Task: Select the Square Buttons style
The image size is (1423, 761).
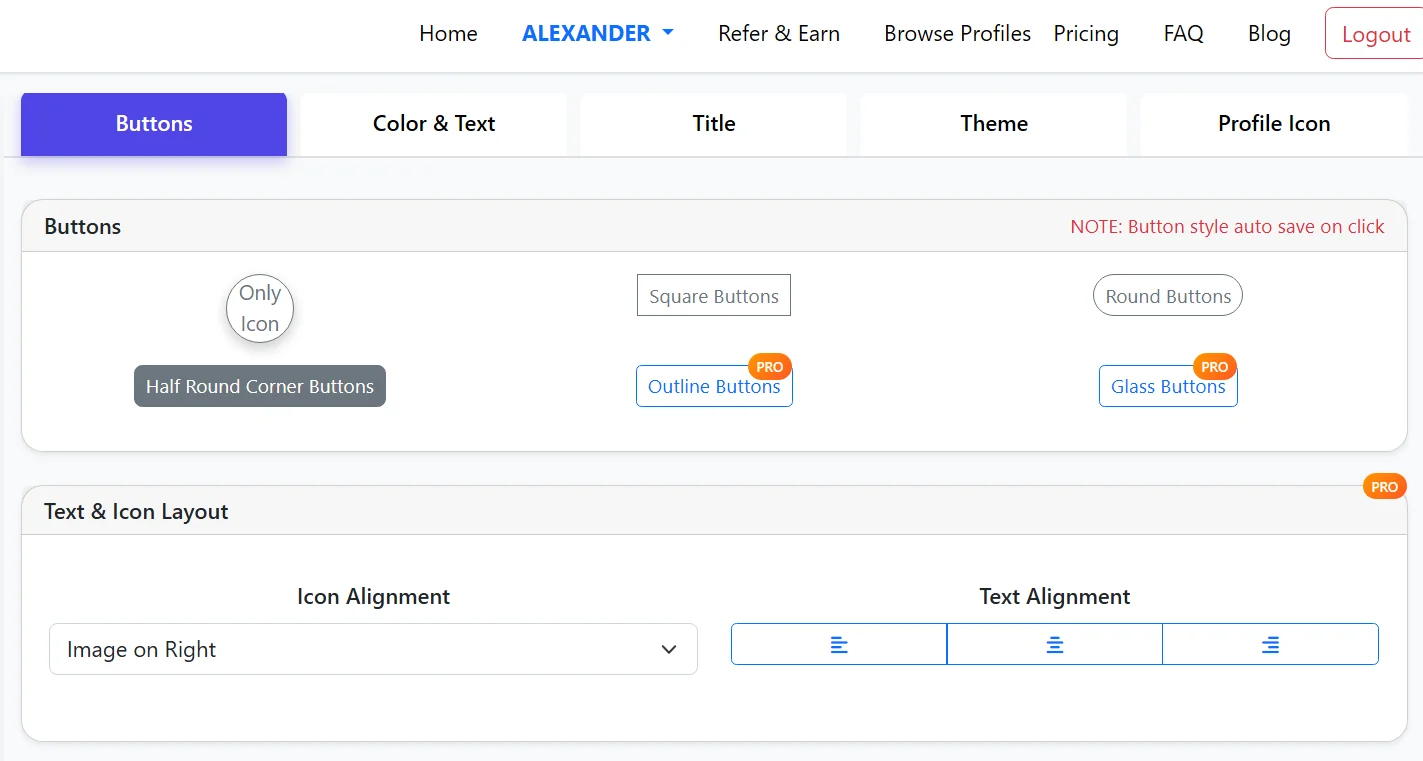Action: (713, 295)
